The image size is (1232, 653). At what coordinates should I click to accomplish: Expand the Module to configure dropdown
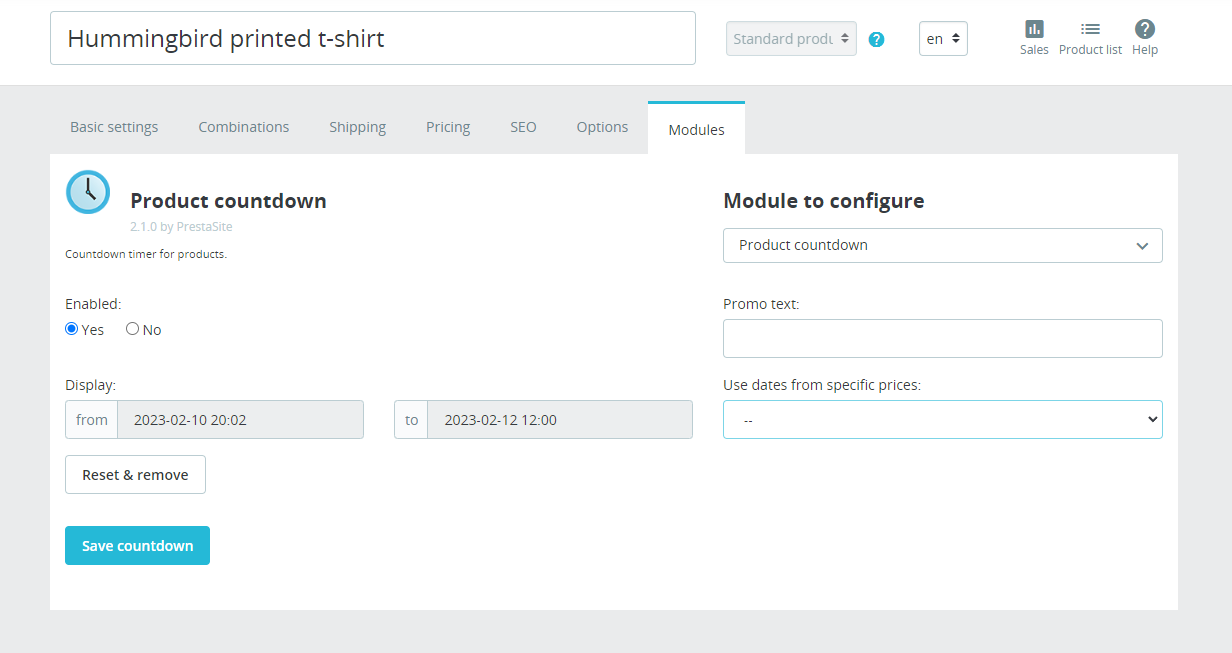(x=942, y=245)
